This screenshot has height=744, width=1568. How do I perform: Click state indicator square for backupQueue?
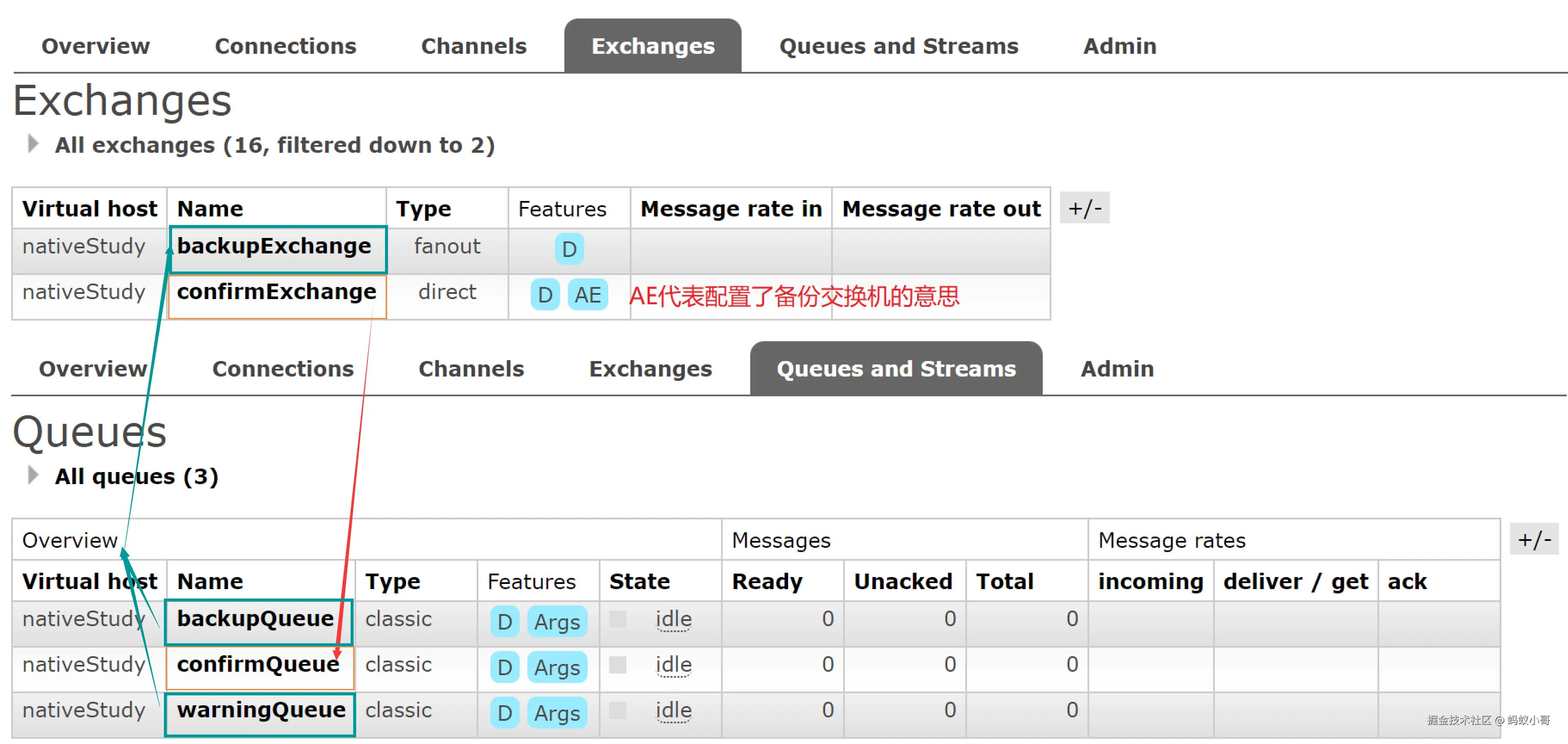point(617,619)
